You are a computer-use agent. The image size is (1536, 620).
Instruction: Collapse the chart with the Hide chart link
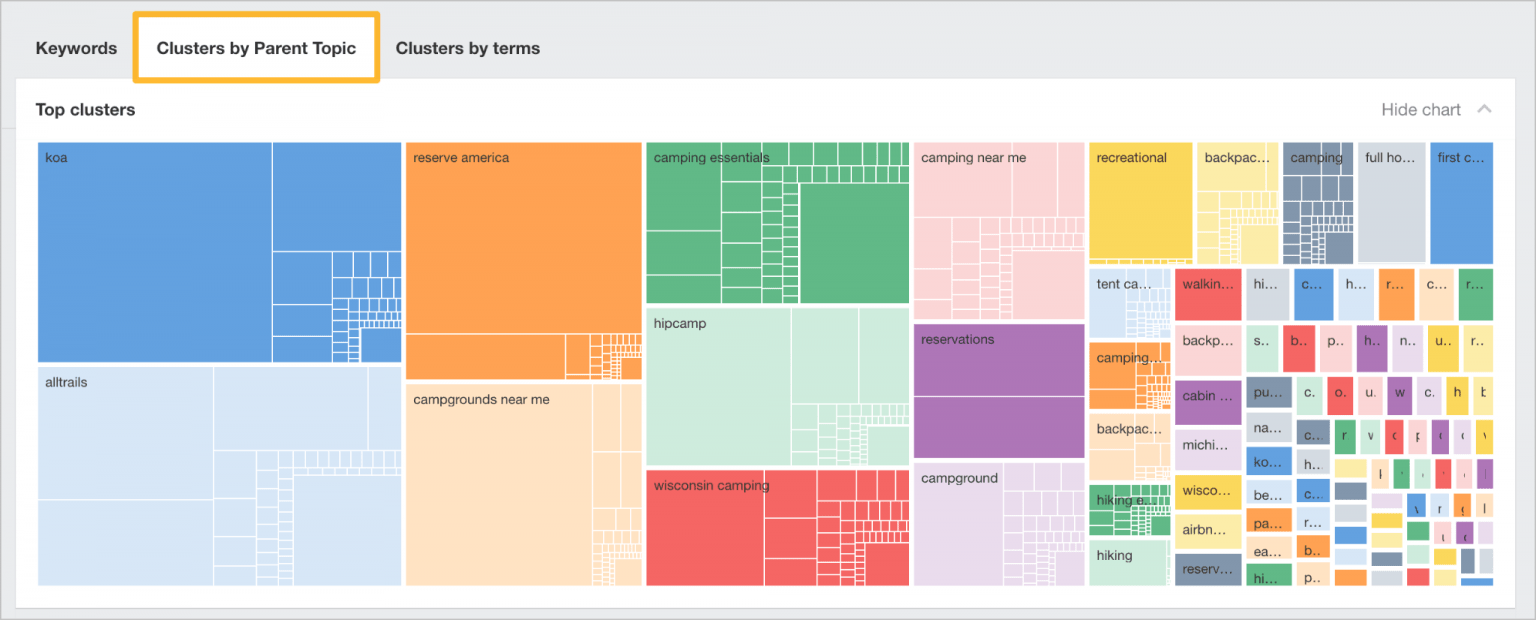tap(1420, 110)
